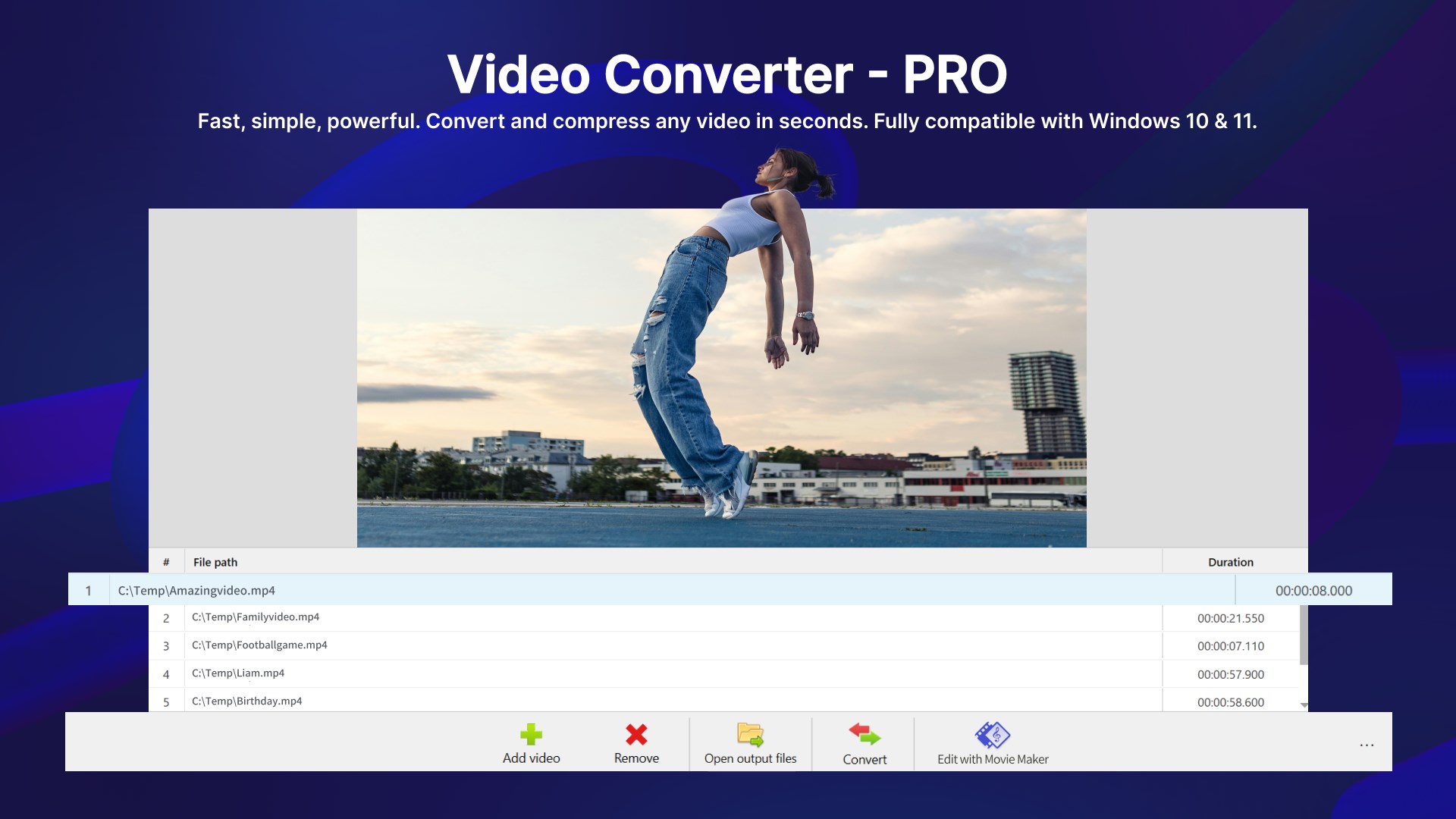Click the red X Remove icon
Screen dimensions: 1456x819
tap(636, 734)
